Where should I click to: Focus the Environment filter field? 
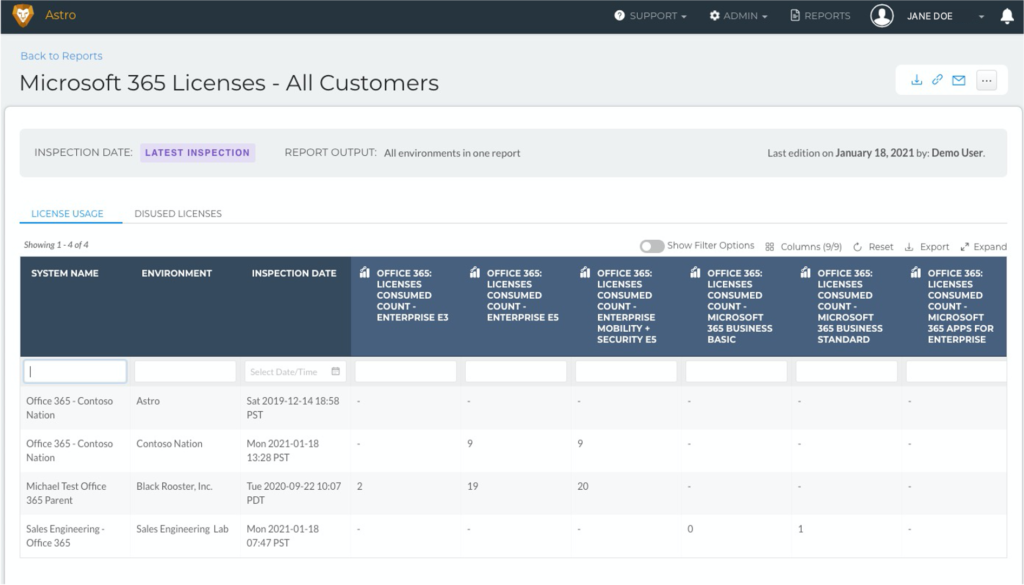pyautogui.click(x=185, y=372)
